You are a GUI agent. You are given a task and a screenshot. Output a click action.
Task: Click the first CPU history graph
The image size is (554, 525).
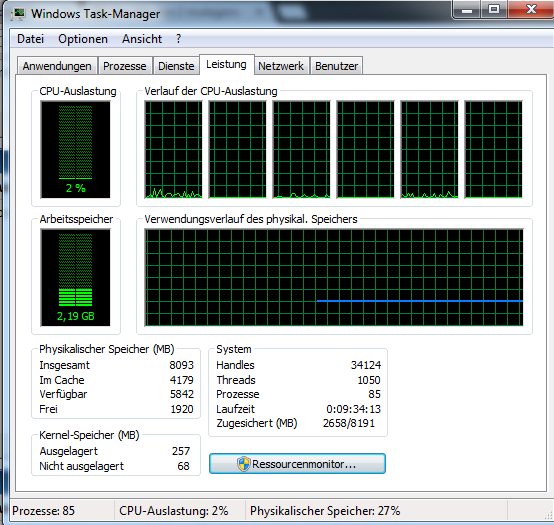173,149
